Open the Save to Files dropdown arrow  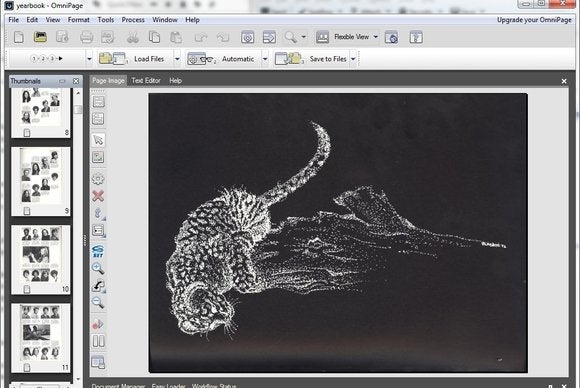(x=353, y=59)
